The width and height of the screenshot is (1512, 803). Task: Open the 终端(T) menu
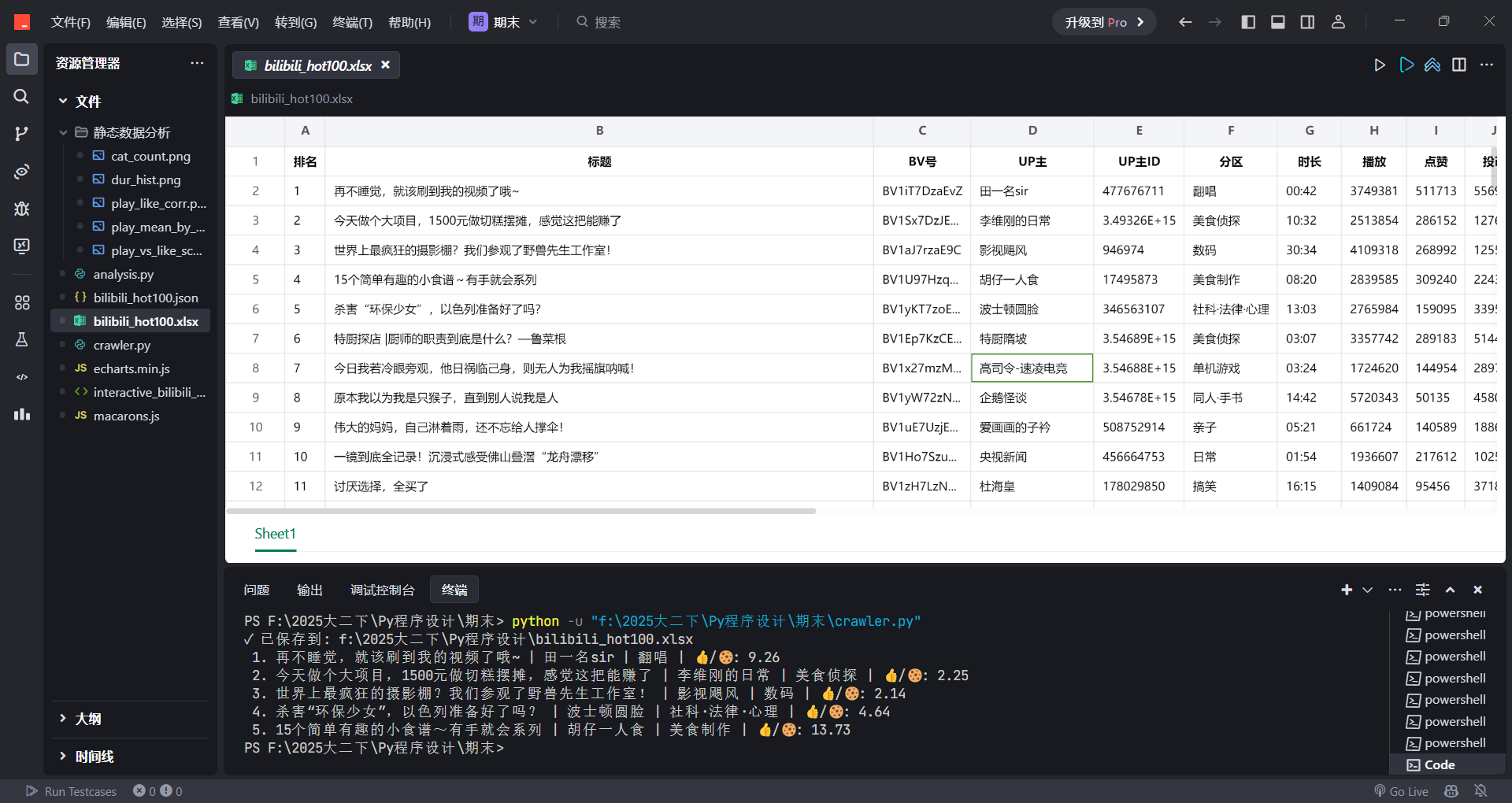coord(352,22)
